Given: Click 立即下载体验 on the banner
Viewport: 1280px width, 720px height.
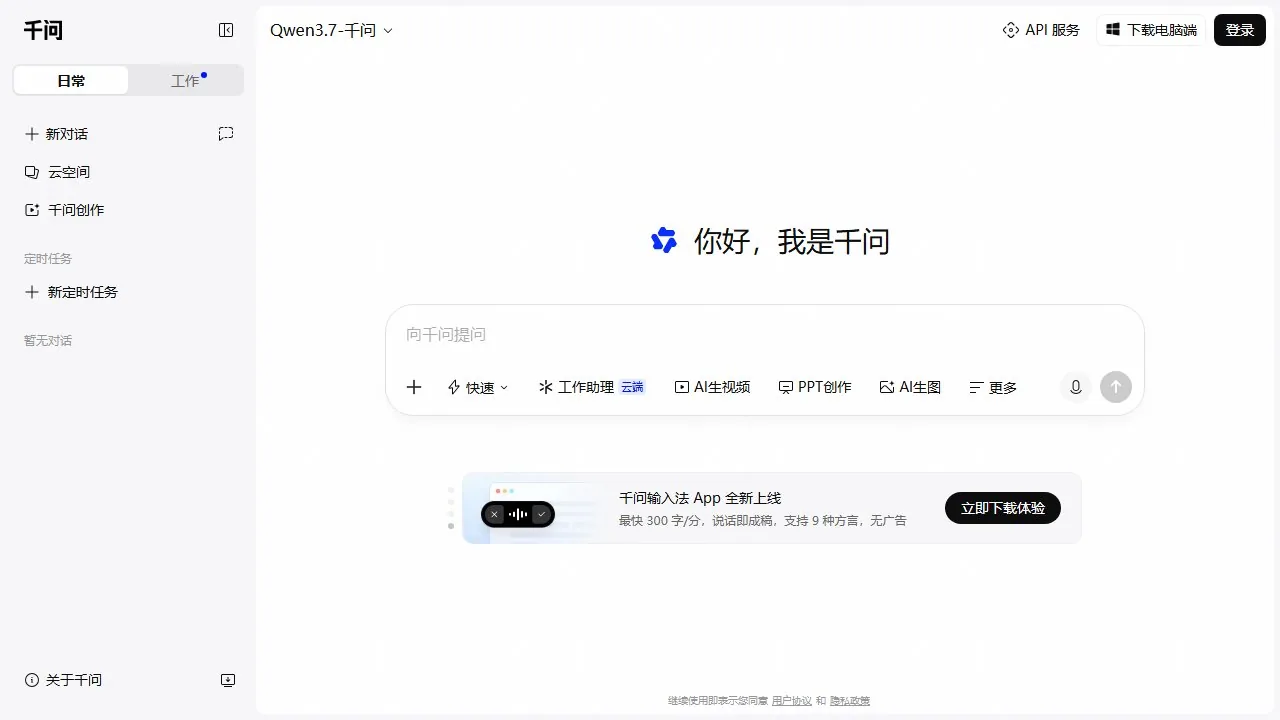Looking at the screenshot, I should tap(1003, 508).
